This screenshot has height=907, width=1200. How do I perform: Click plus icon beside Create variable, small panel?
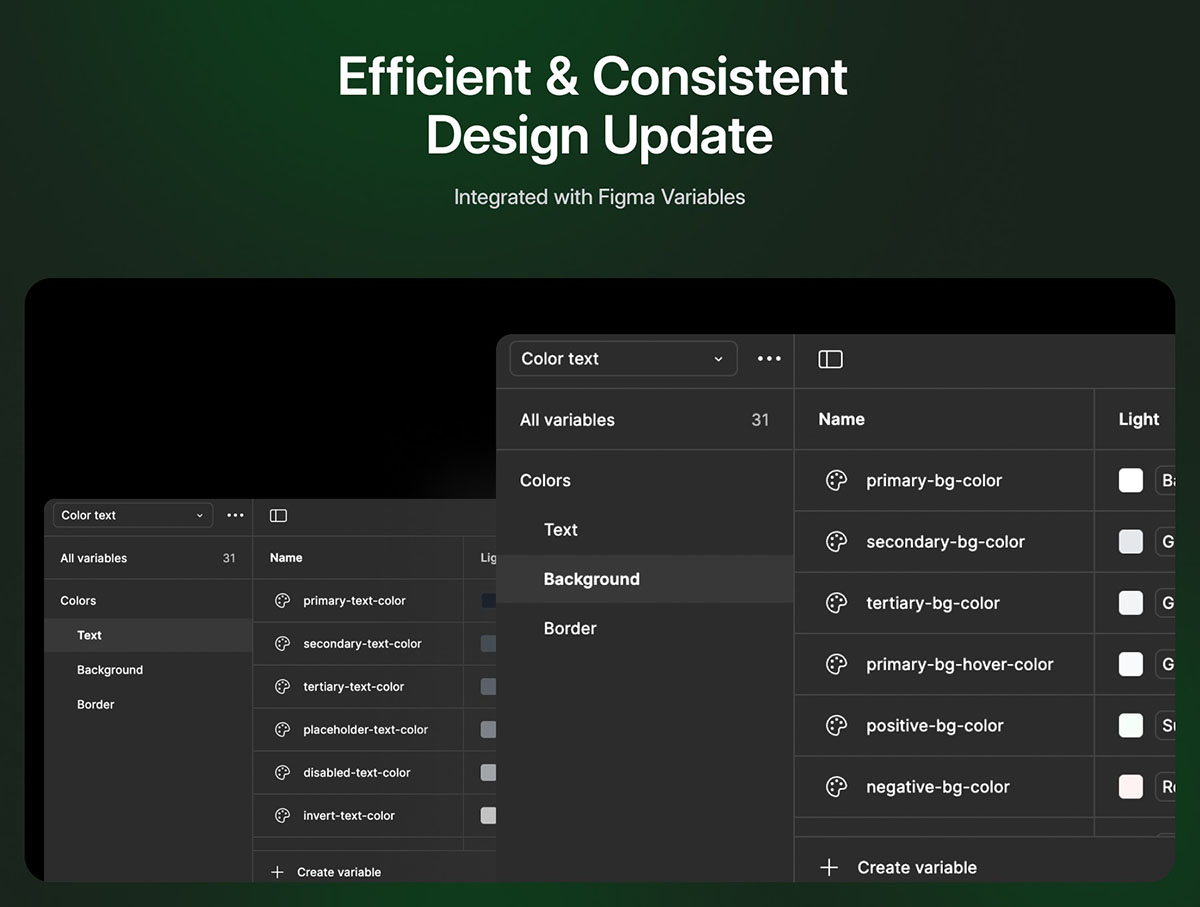click(x=278, y=872)
